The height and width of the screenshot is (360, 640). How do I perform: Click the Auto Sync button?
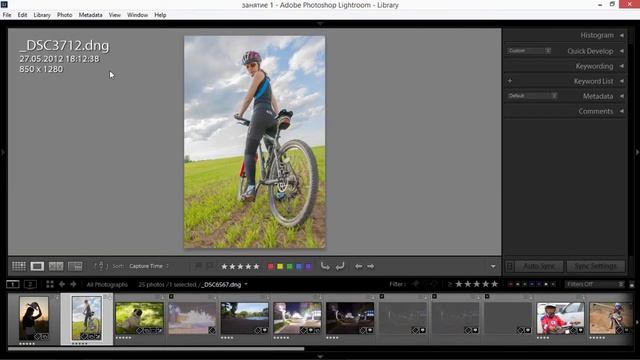click(x=538, y=266)
